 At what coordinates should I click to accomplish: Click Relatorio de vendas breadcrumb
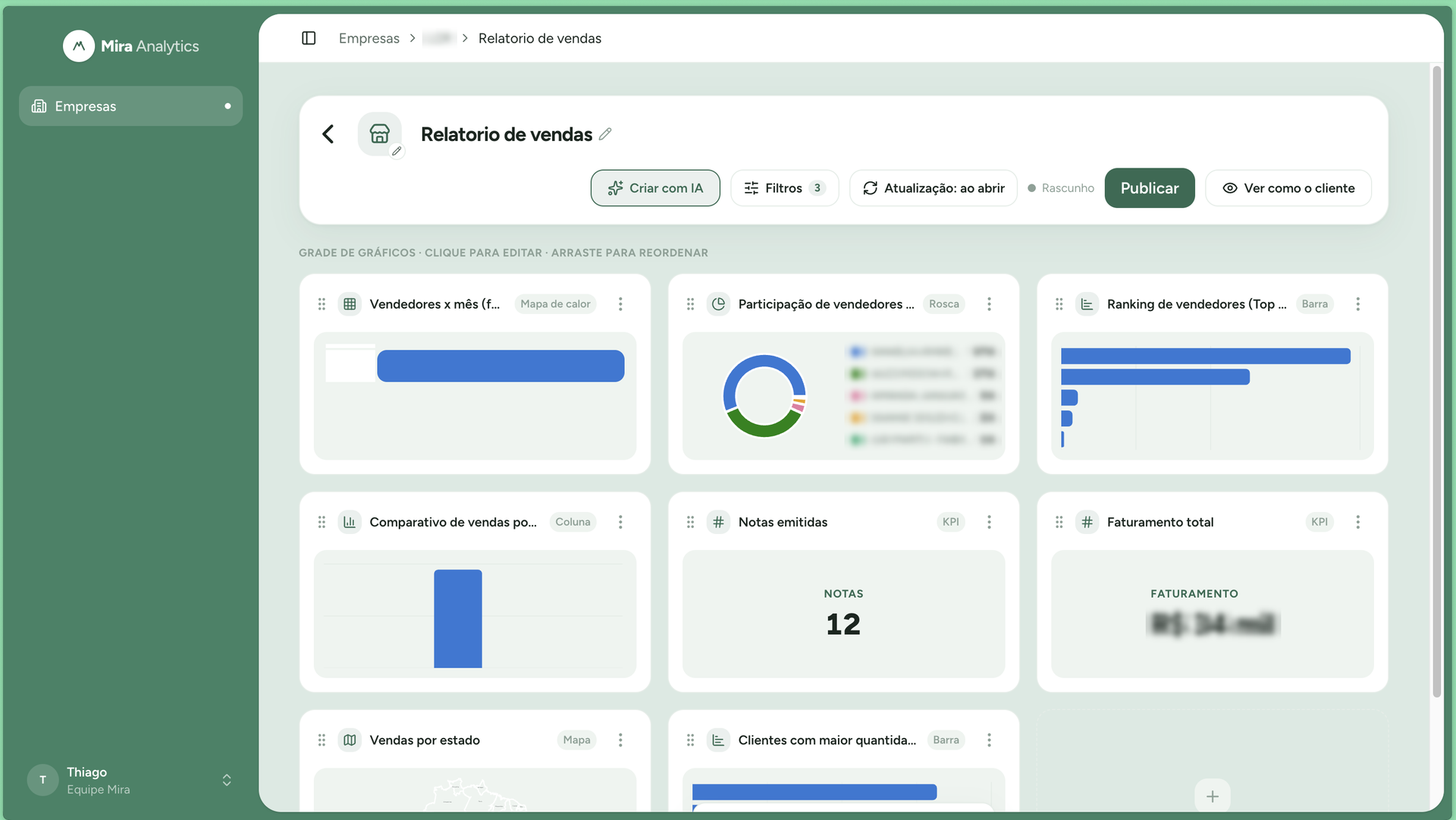coord(539,38)
